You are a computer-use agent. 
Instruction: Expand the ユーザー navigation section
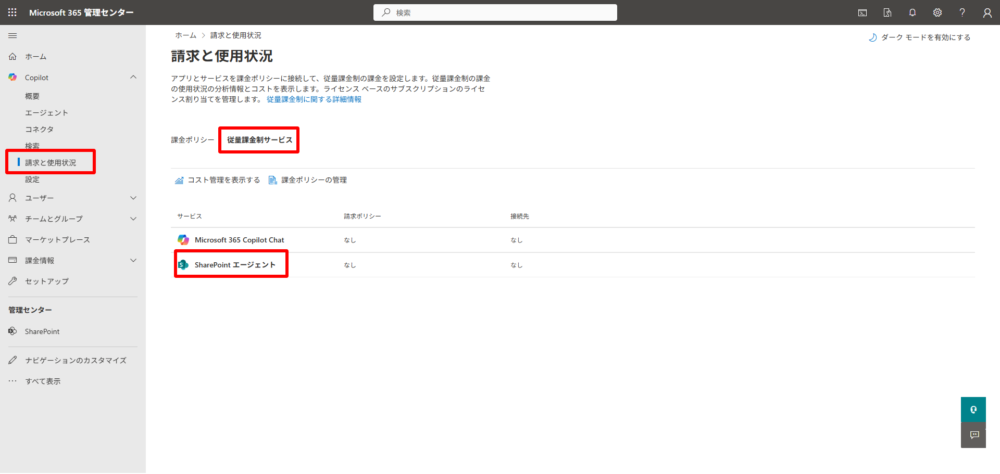click(133, 198)
